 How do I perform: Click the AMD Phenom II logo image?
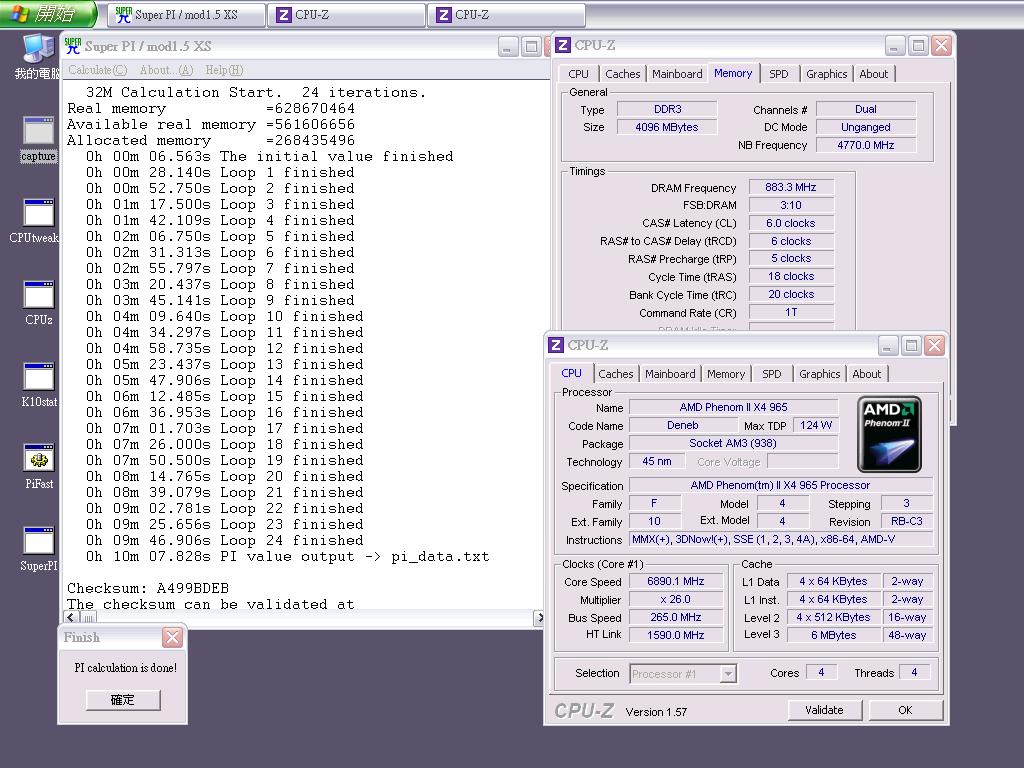click(x=889, y=434)
